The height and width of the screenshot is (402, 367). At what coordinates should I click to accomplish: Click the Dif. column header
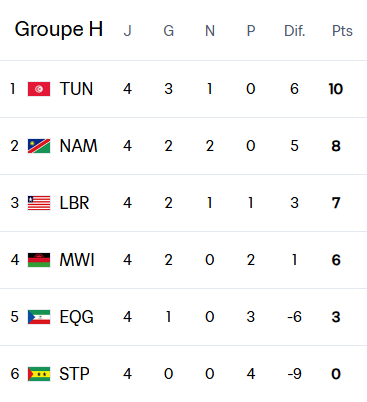[x=295, y=31]
